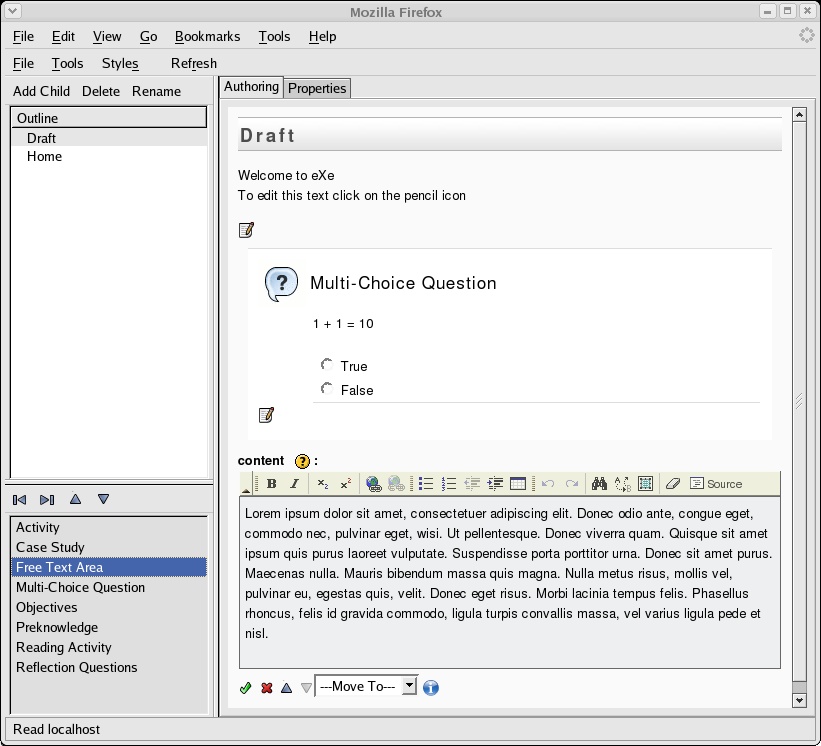The image size is (821, 746).
Task: Add a Reflection Questions iDevice
Action: click(109, 667)
